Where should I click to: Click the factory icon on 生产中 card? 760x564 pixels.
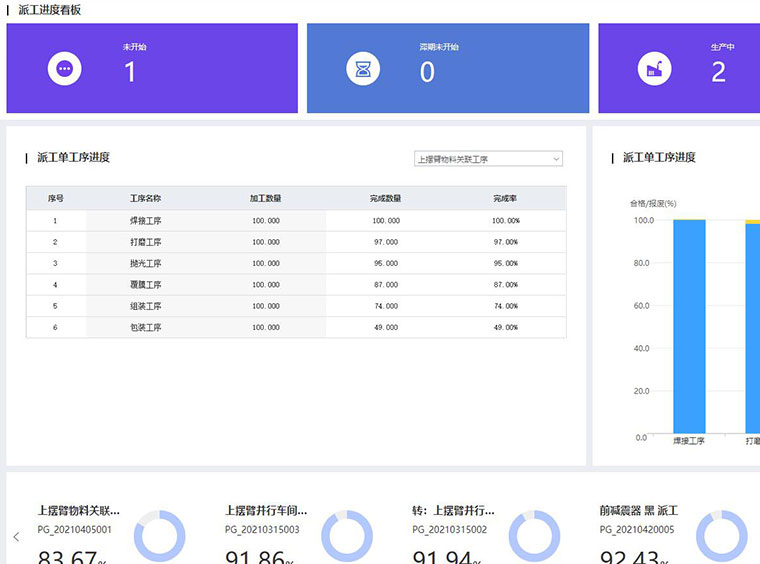655,69
